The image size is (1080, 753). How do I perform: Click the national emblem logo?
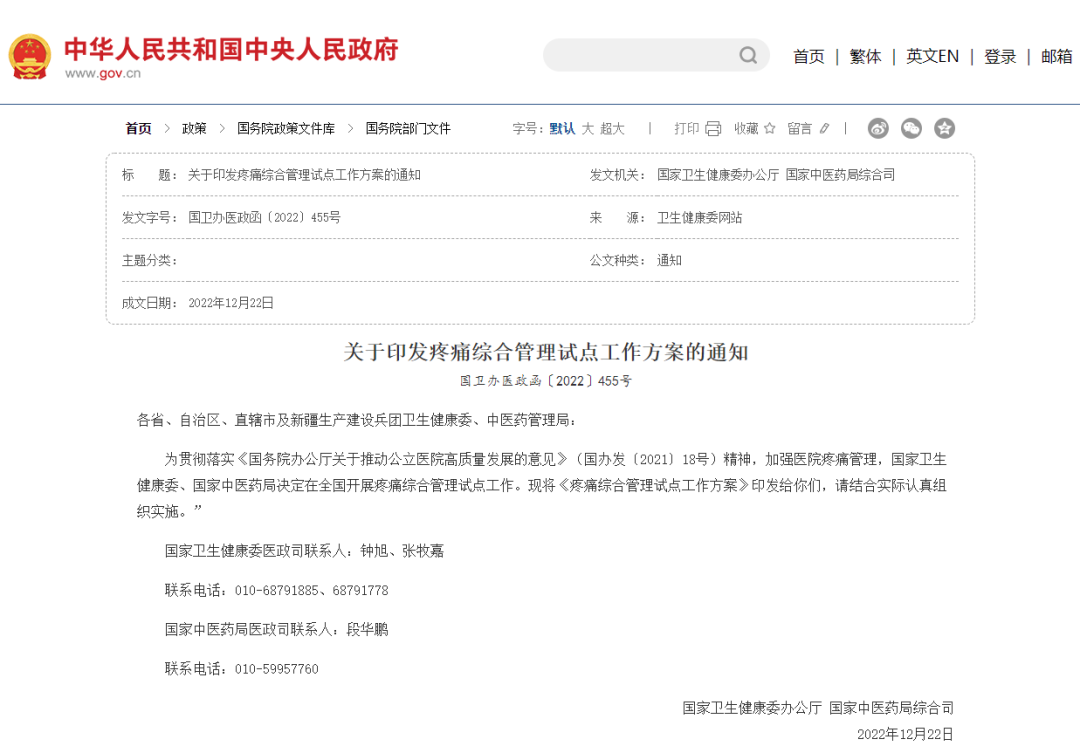30,56
